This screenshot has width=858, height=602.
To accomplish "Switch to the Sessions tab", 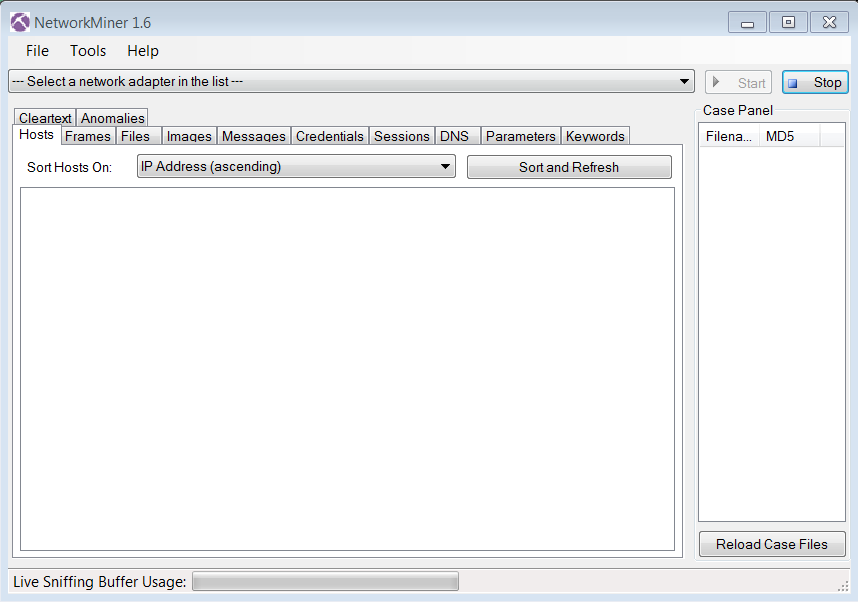I will pyautogui.click(x=402, y=136).
